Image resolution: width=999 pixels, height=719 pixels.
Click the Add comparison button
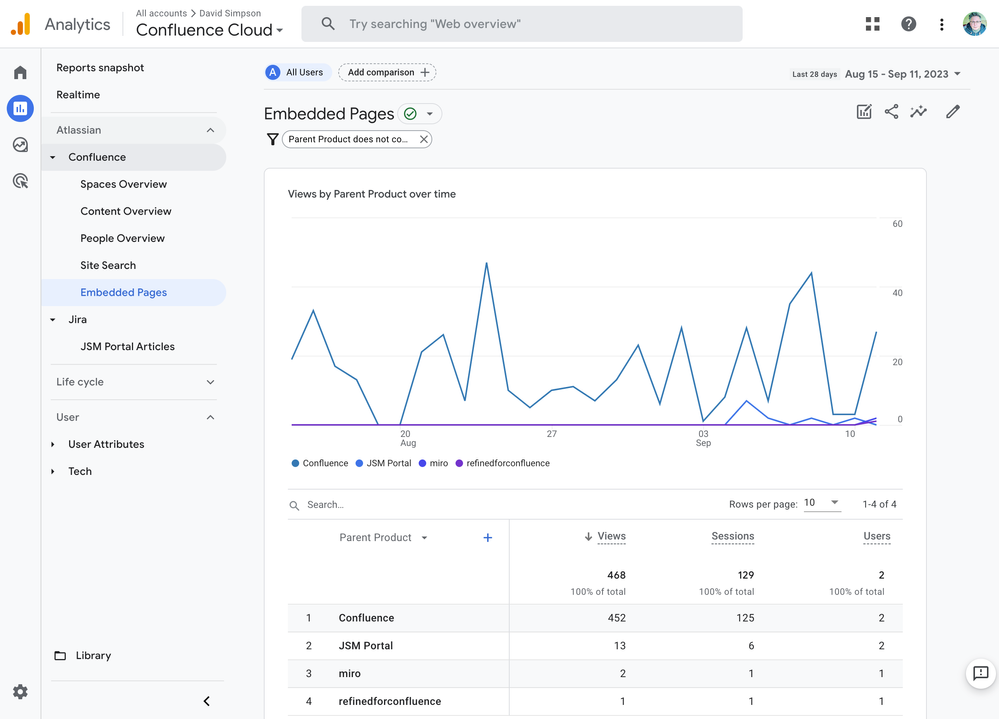(x=387, y=73)
